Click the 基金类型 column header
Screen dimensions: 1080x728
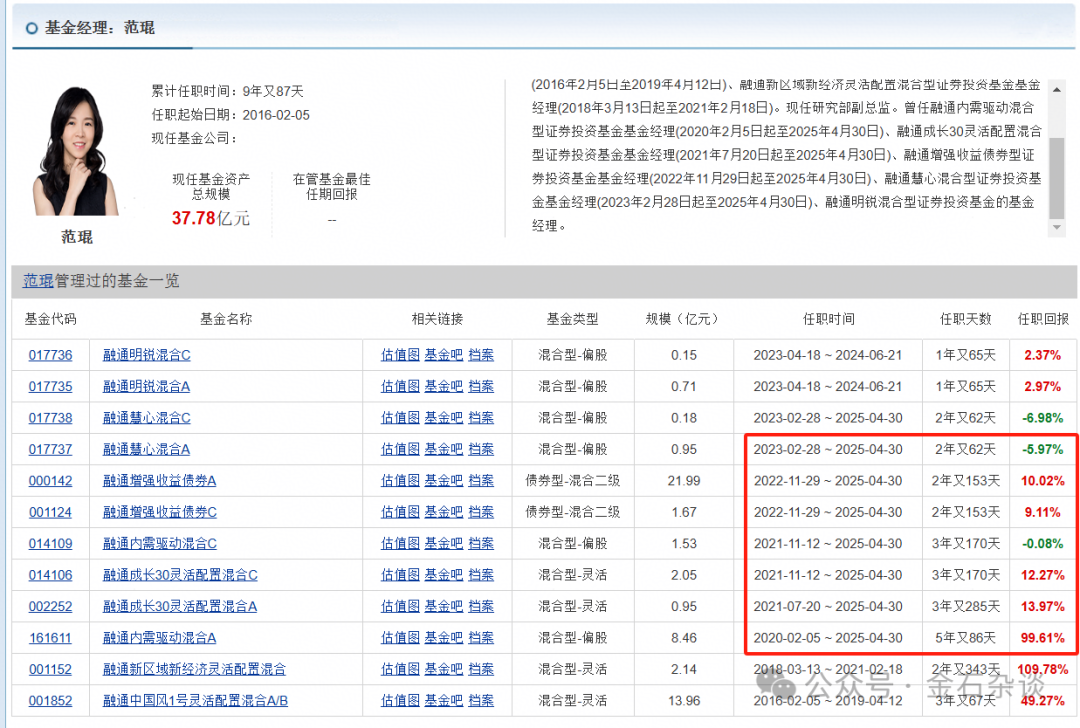coord(572,319)
